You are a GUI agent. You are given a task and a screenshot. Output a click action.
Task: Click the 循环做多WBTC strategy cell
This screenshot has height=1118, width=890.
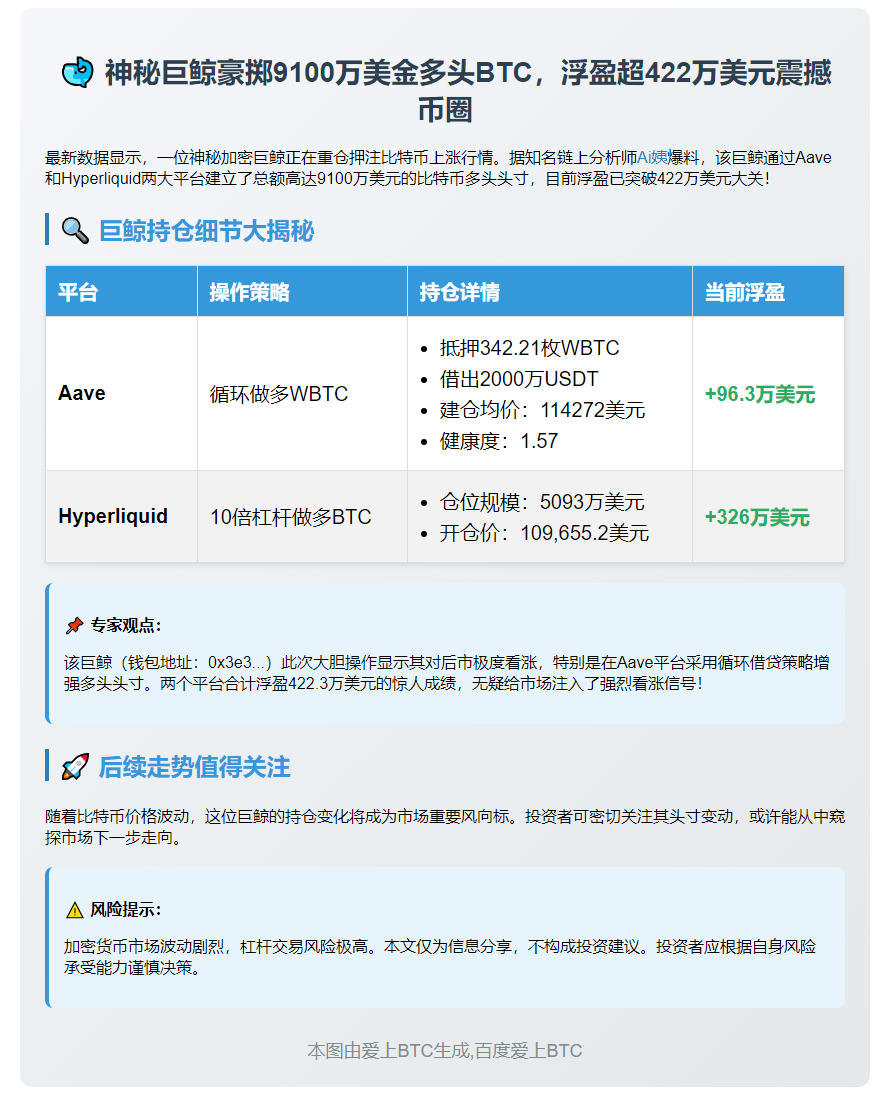tap(302, 394)
